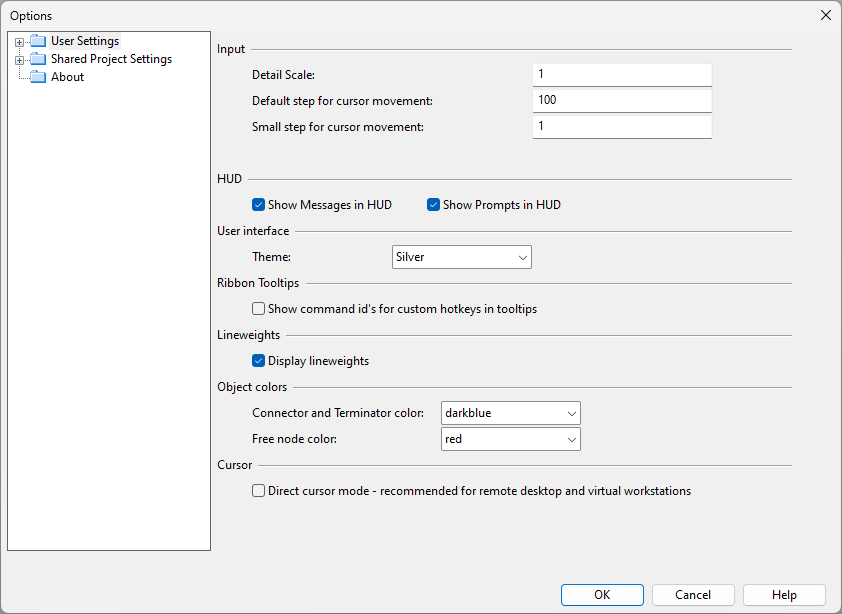
Task: Open the Free node color dropdown
Action: point(510,439)
